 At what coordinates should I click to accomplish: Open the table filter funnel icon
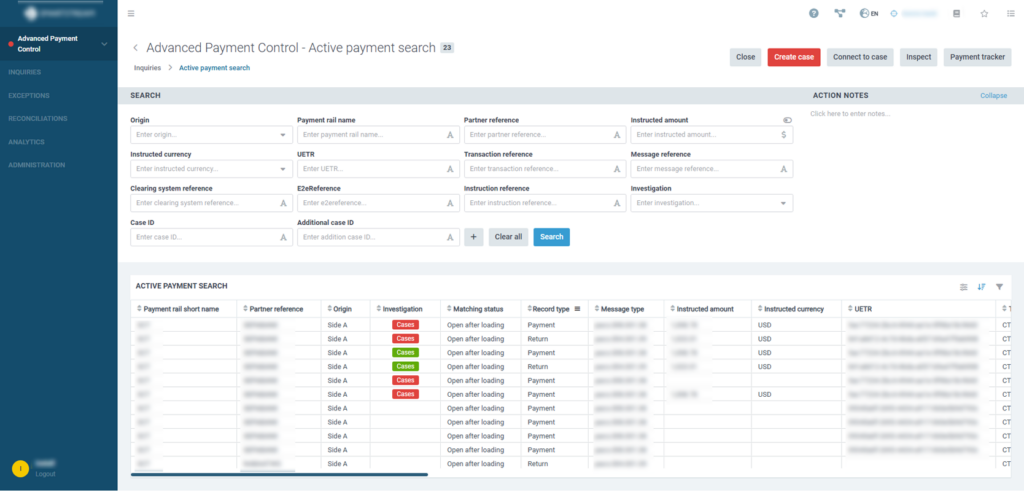[999, 287]
